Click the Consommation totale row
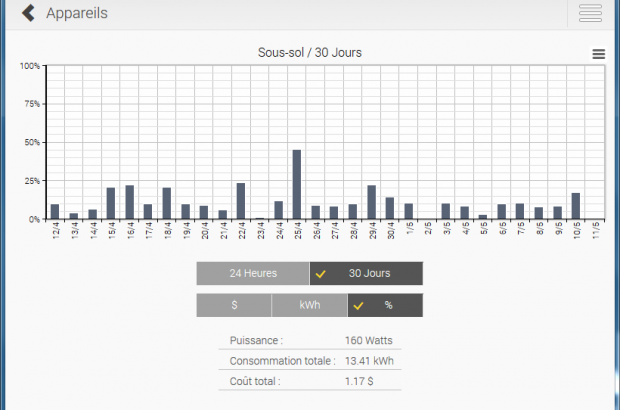The width and height of the screenshot is (620, 410). [x=310, y=360]
